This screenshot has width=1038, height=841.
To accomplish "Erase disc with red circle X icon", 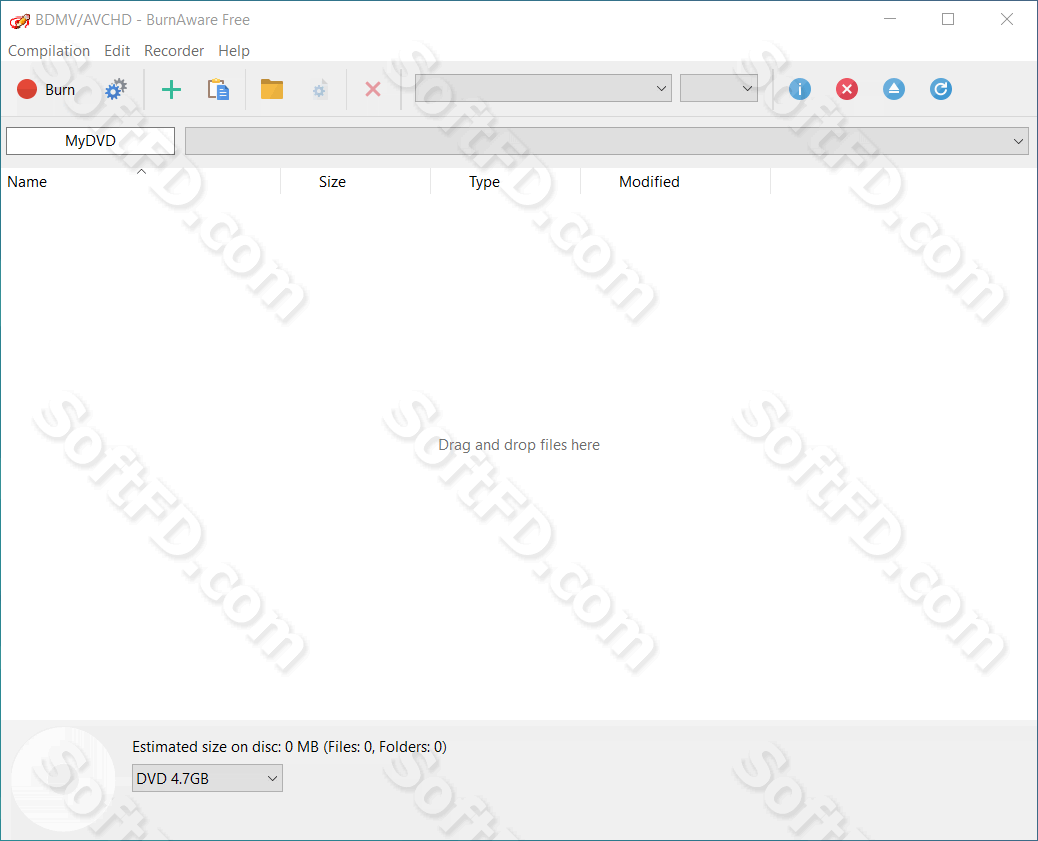I will click(x=847, y=89).
